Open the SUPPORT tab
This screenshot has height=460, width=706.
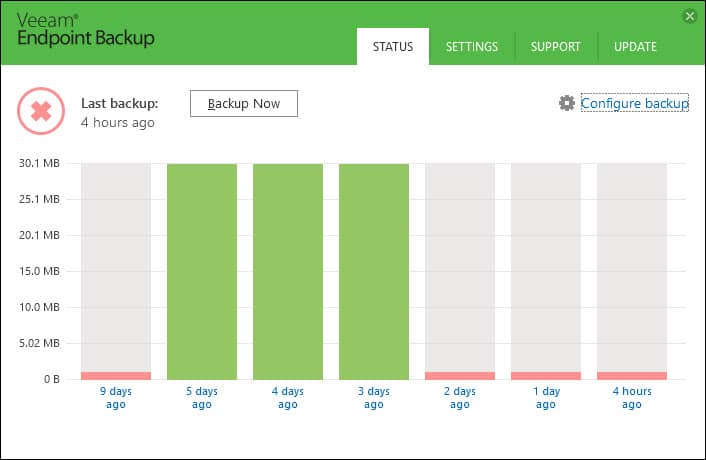(x=555, y=46)
